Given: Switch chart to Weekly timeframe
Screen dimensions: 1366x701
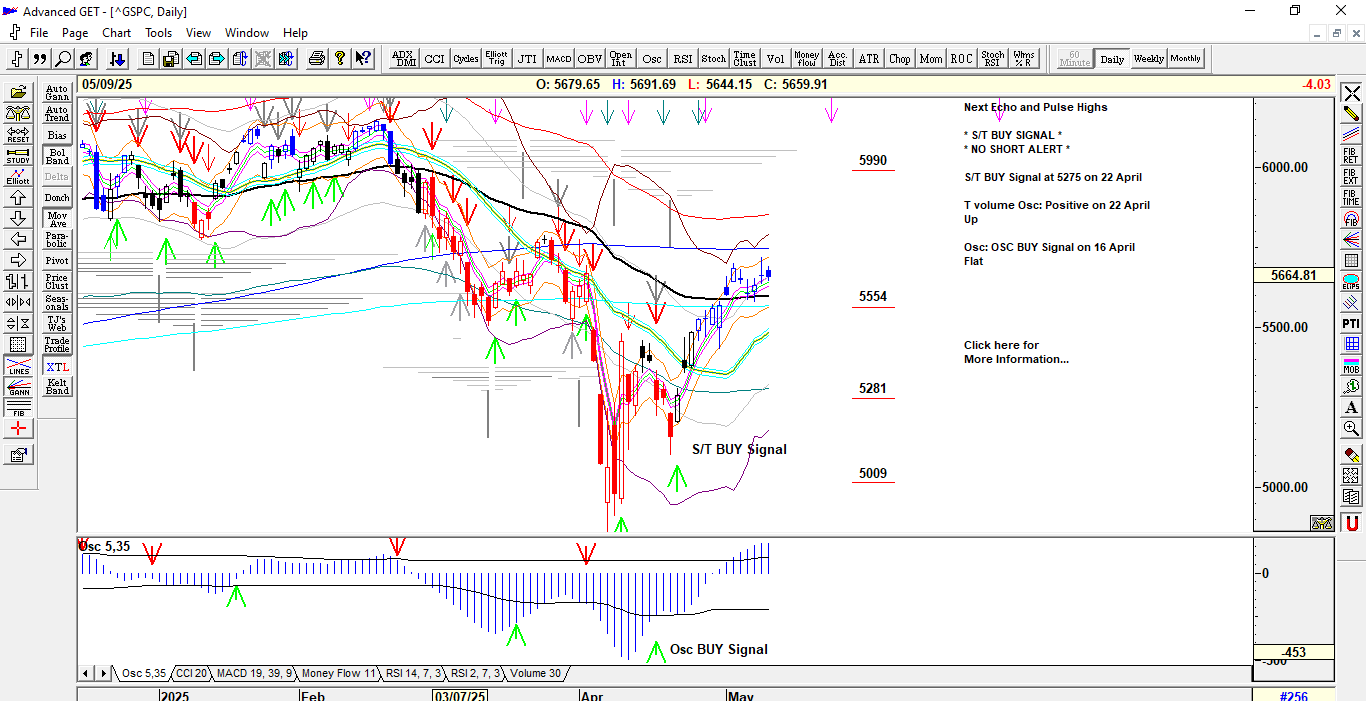Looking at the screenshot, I should [1148, 59].
